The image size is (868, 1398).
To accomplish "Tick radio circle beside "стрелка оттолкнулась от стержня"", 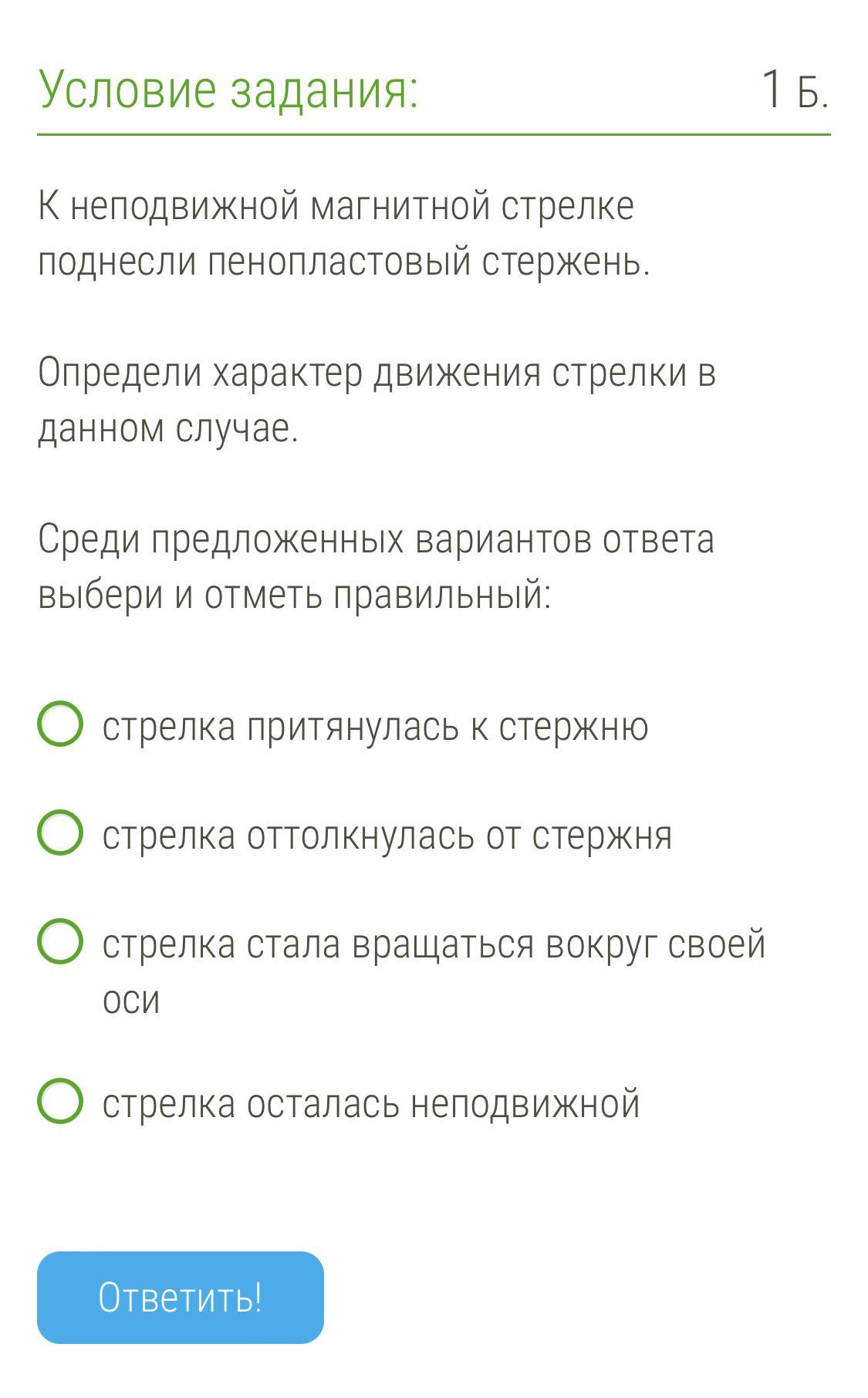I will click(x=60, y=833).
